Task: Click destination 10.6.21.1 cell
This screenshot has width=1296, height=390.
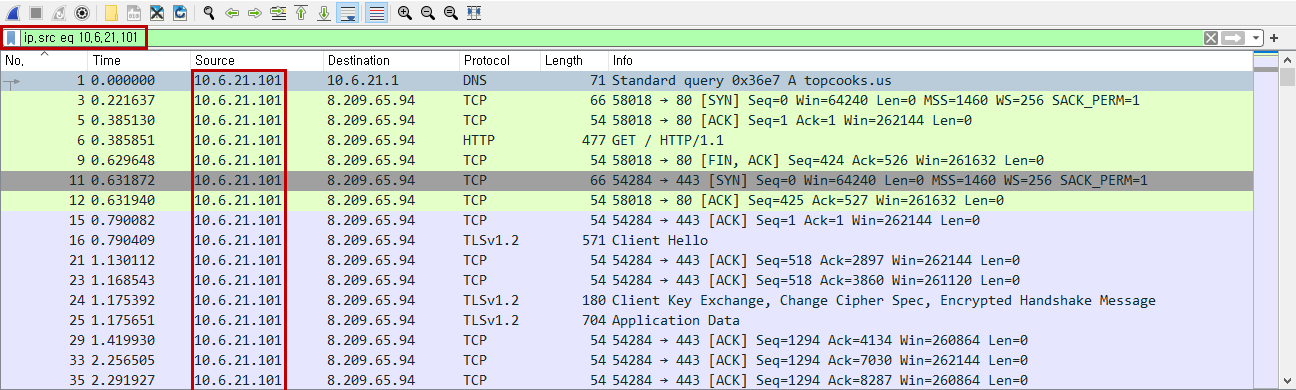Action: pyautogui.click(x=365, y=80)
